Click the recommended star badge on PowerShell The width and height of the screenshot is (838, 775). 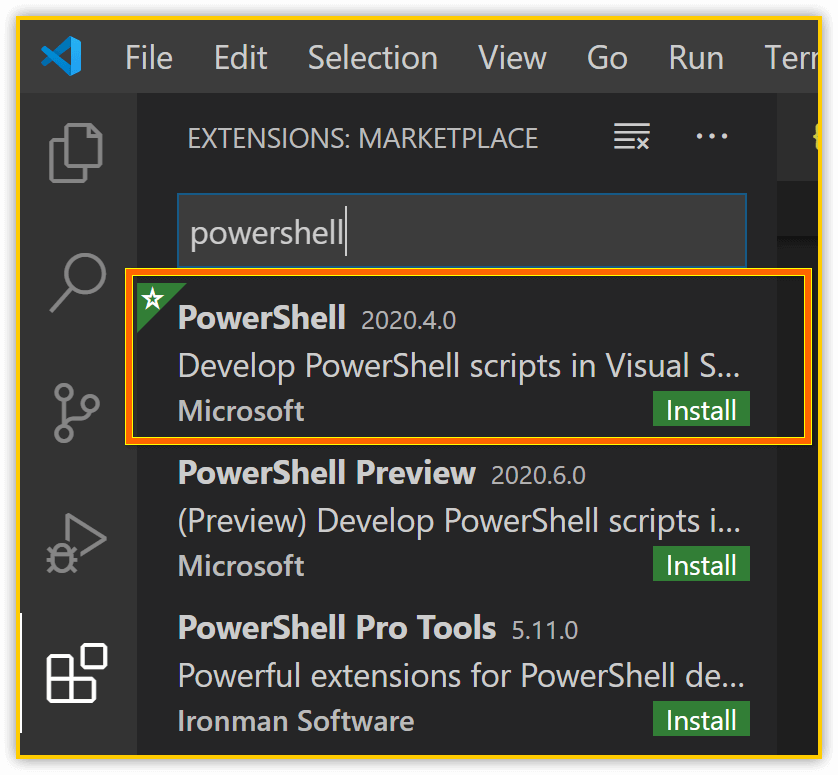coord(153,298)
